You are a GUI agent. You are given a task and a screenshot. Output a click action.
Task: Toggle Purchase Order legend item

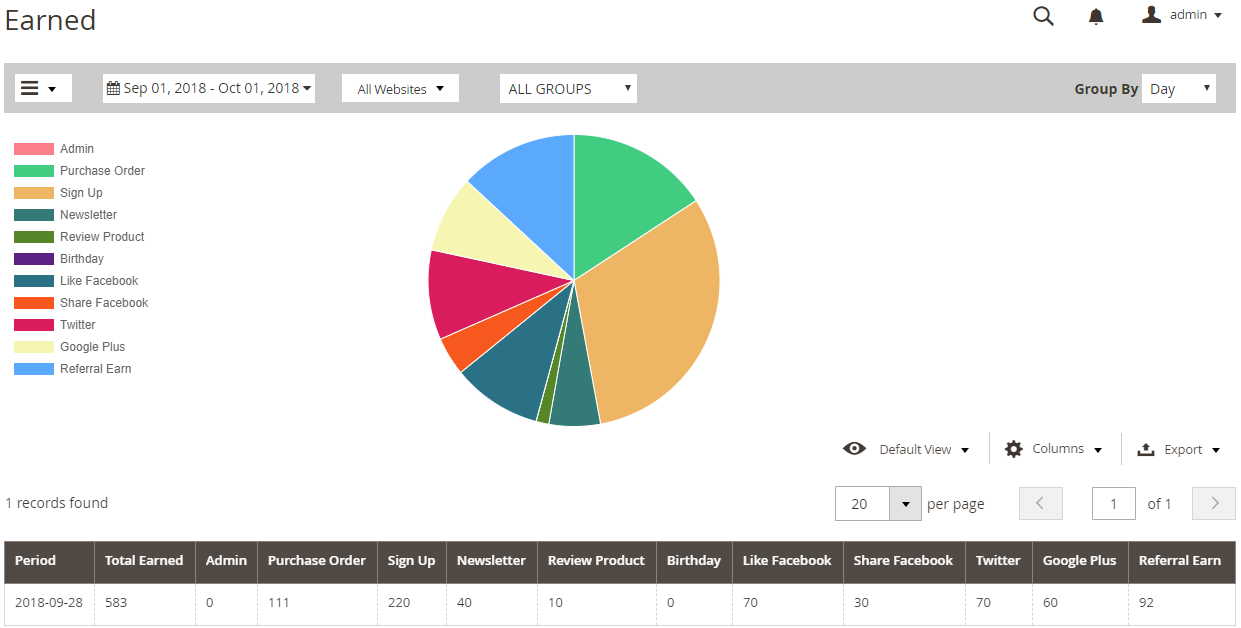coord(101,171)
